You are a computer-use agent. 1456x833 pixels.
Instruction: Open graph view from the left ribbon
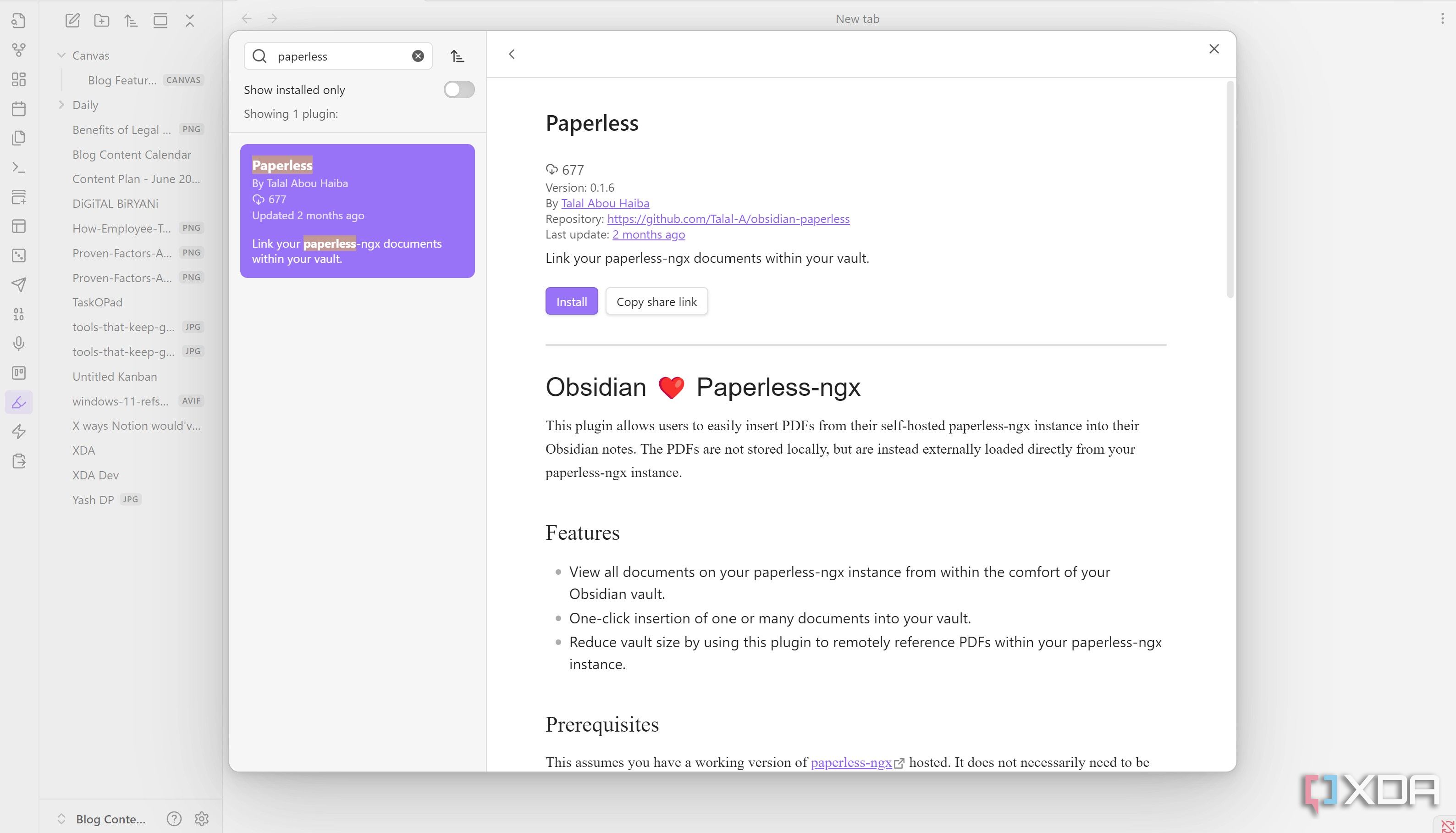[x=18, y=50]
